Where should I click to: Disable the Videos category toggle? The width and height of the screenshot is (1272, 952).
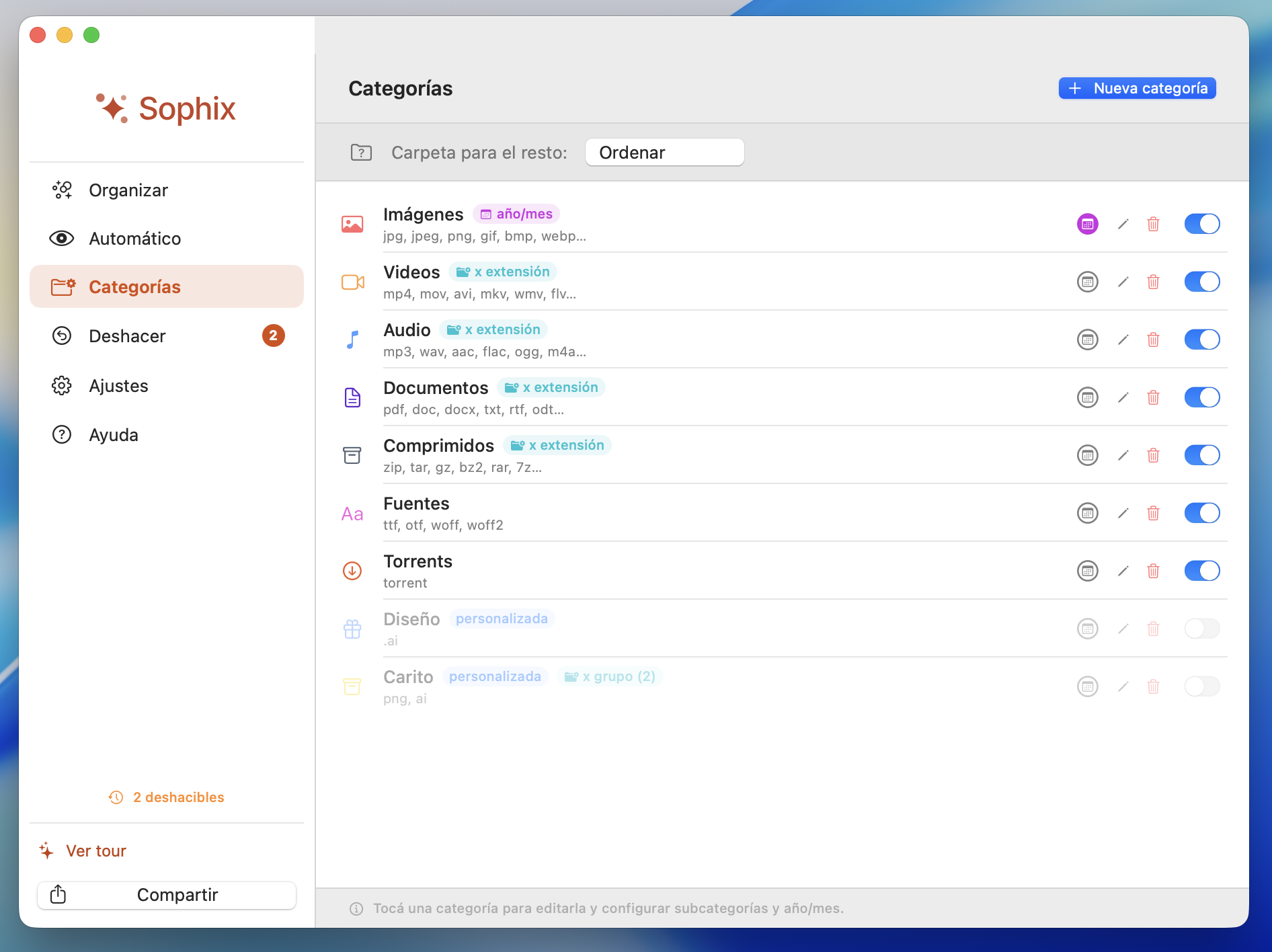point(1202,282)
